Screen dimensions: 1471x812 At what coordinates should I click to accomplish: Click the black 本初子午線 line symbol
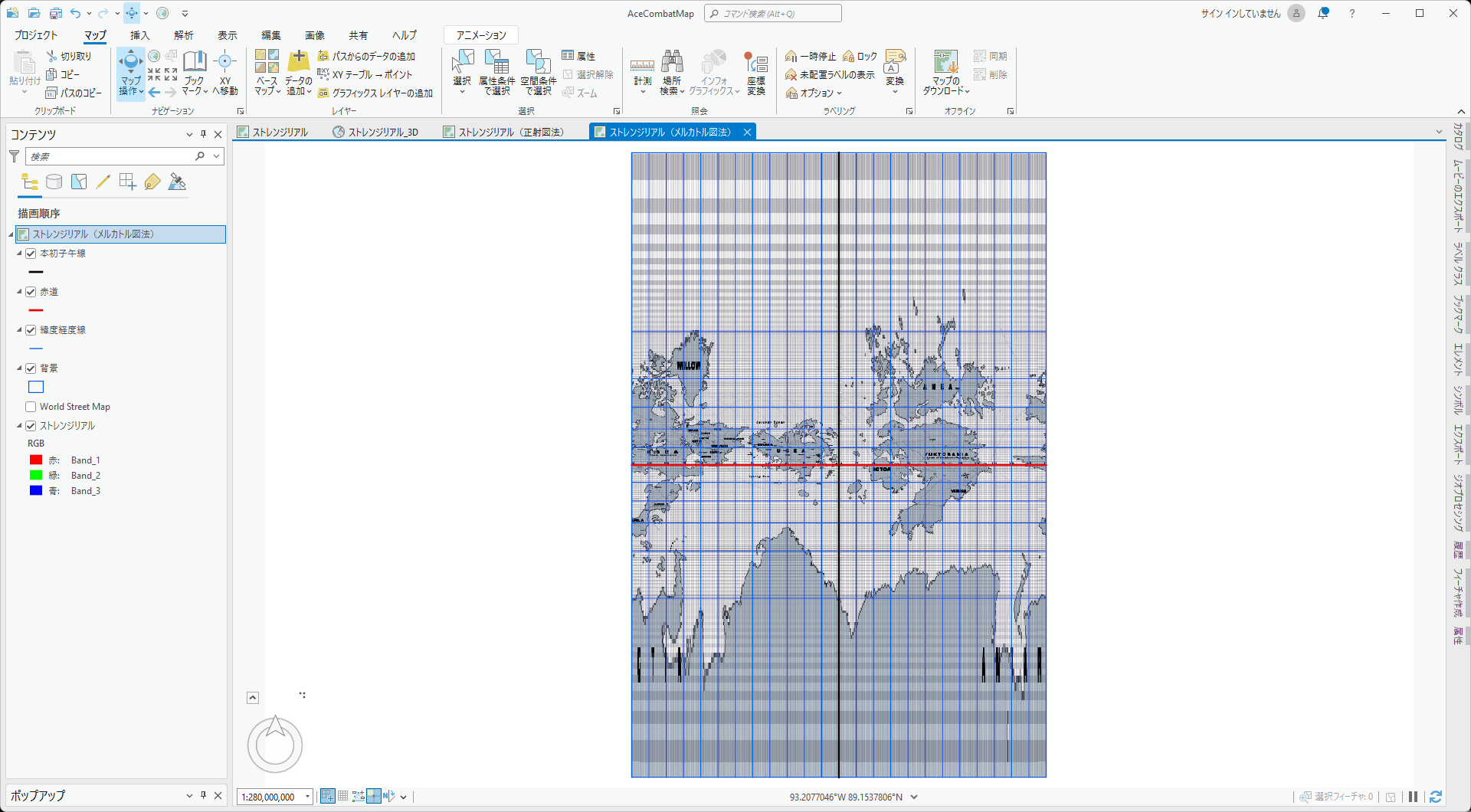[36, 272]
